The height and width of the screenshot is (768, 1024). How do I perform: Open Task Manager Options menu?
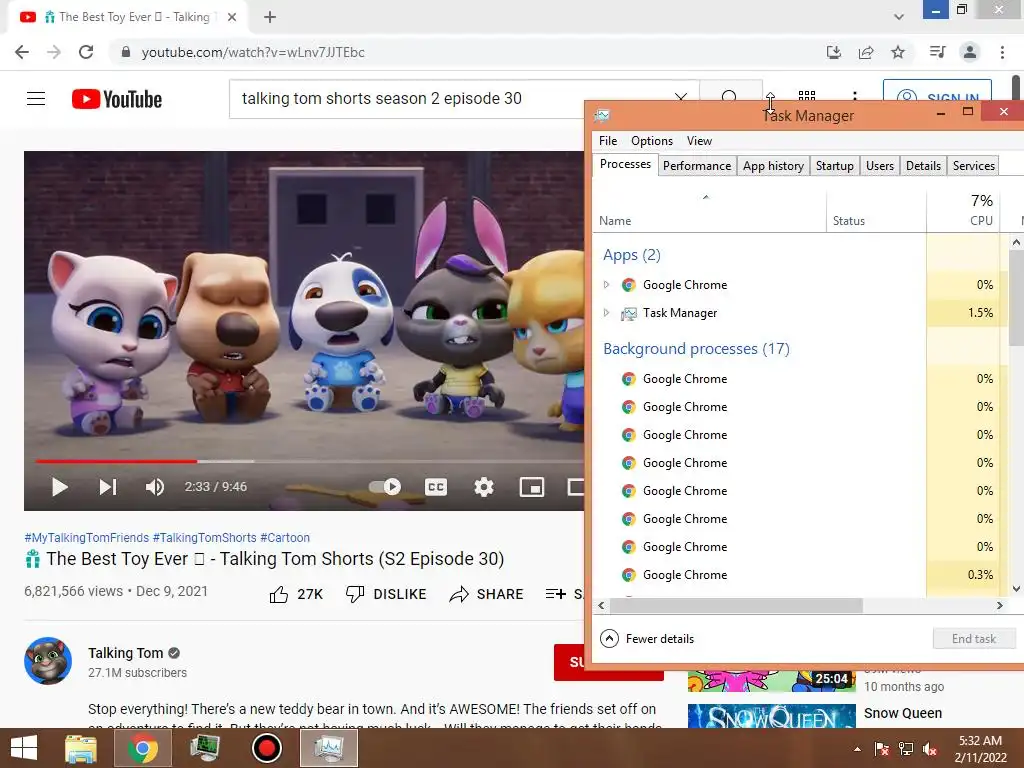tap(652, 140)
